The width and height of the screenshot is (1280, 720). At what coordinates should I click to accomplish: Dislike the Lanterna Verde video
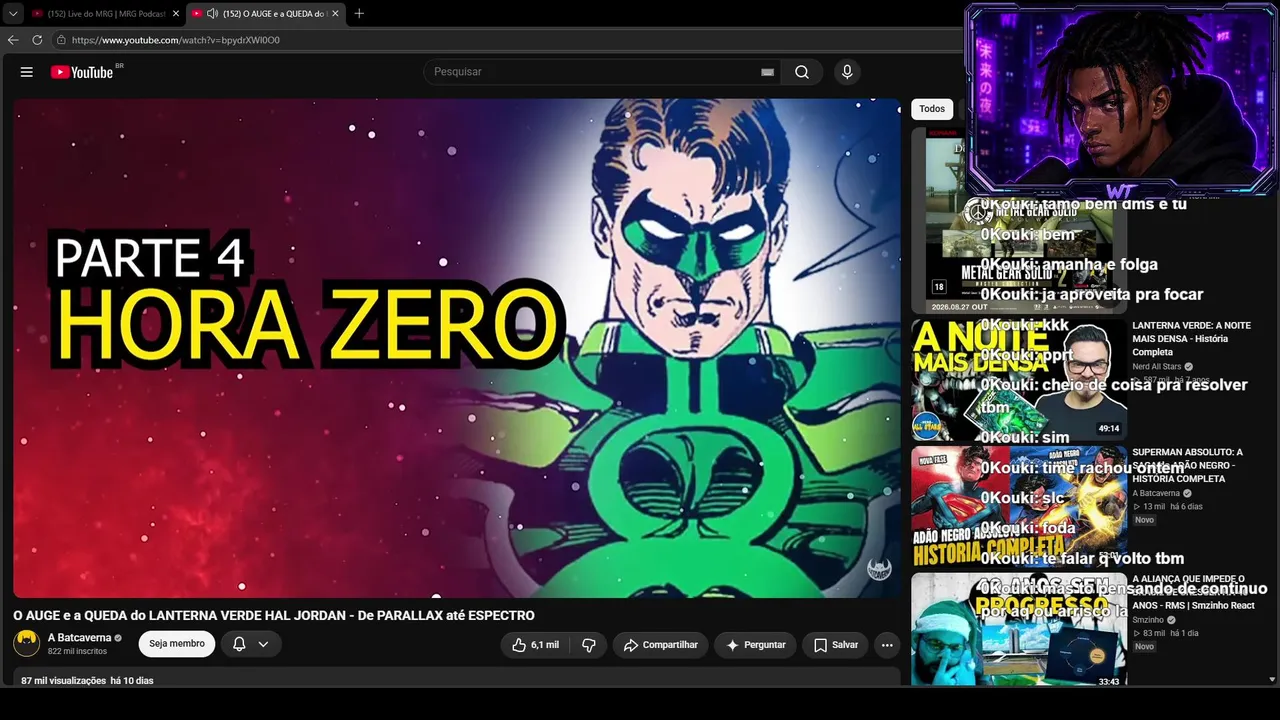click(589, 645)
